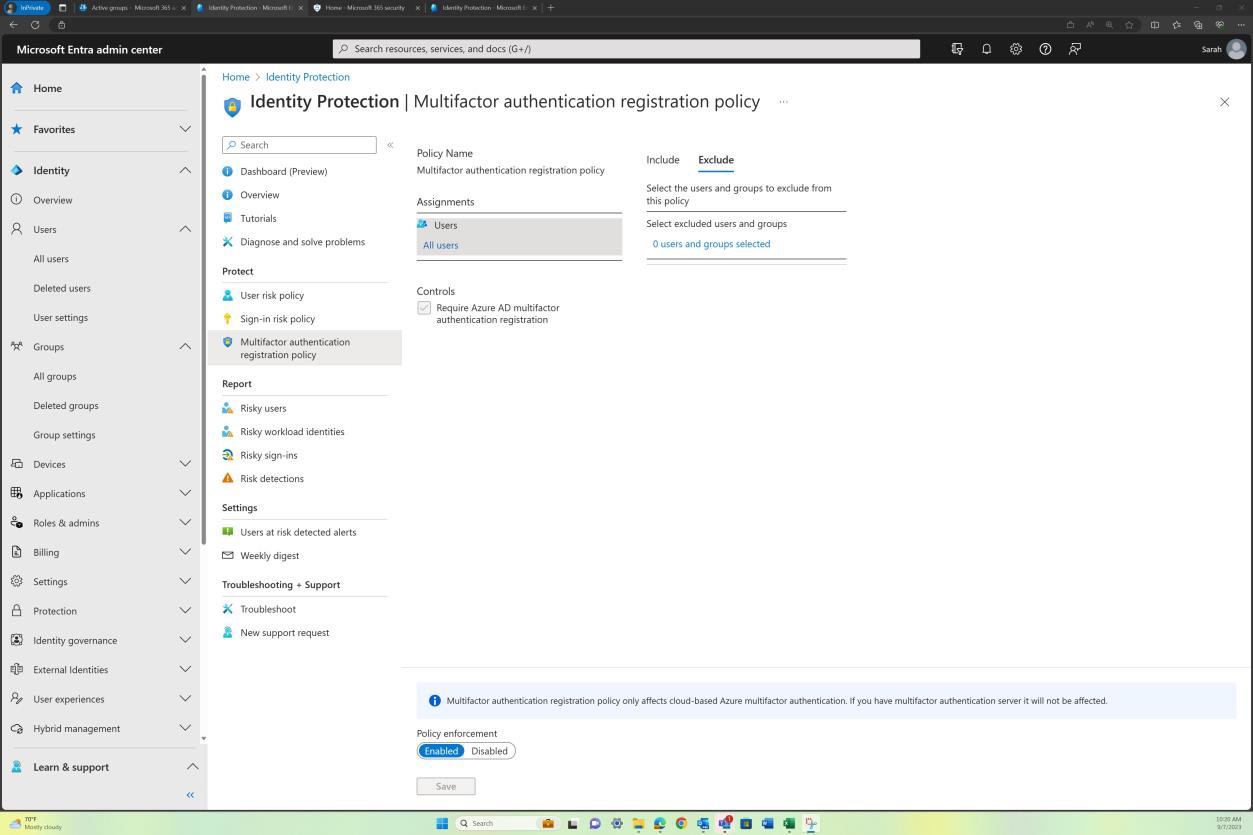The height and width of the screenshot is (835, 1253).
Task: Click the Identity Protection search box
Action: point(299,144)
